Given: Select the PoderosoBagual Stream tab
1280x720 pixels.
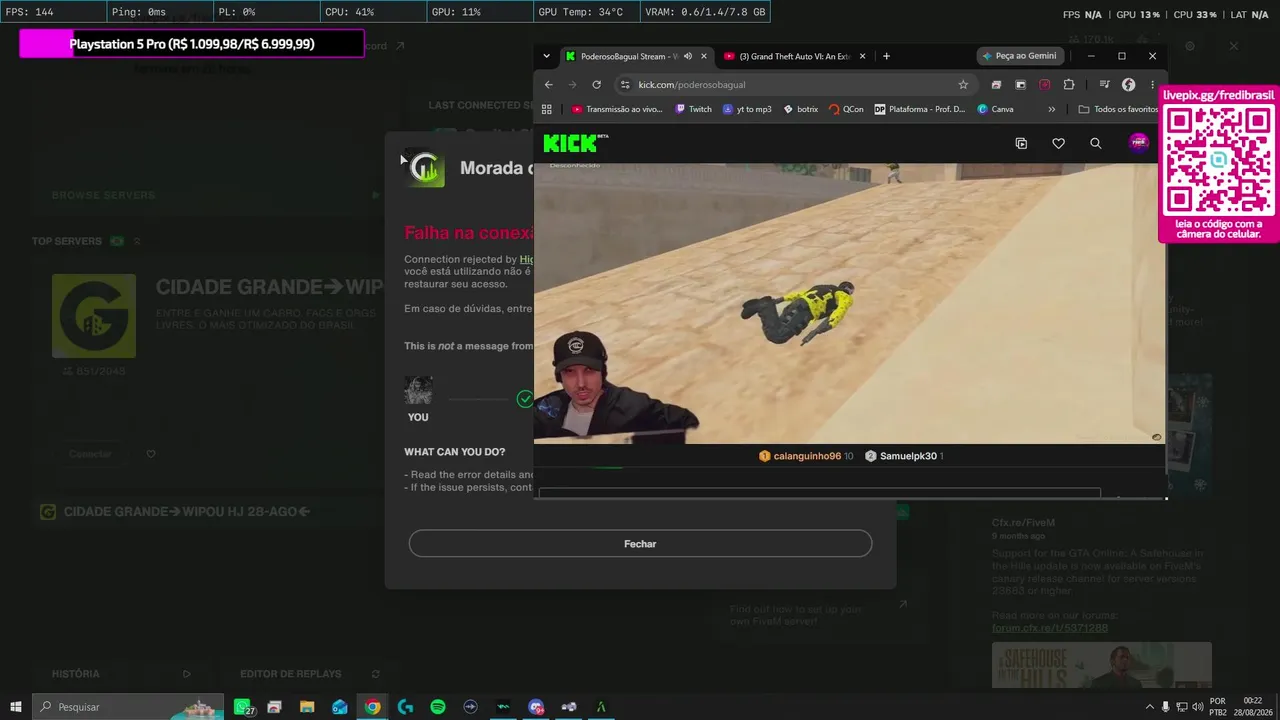Looking at the screenshot, I should 637,56.
